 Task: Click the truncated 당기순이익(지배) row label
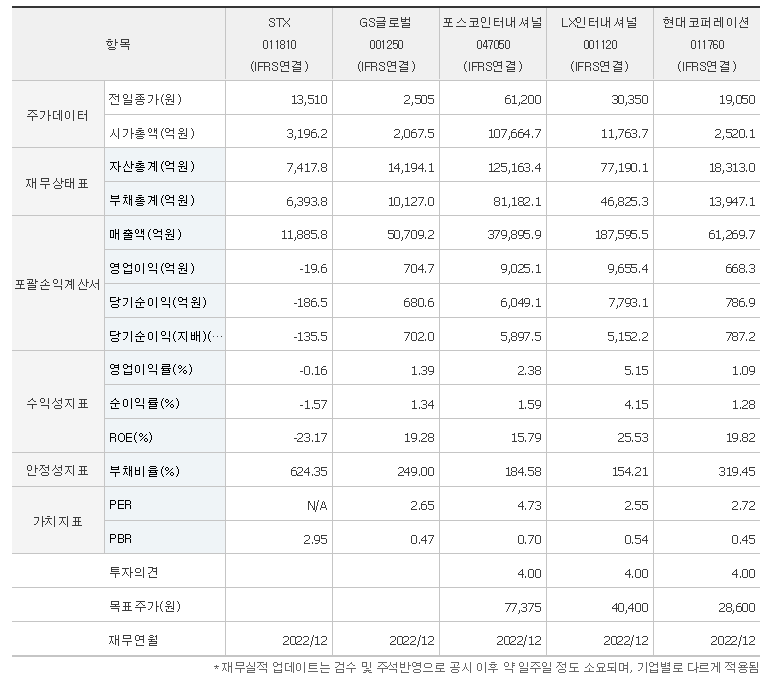(166, 336)
